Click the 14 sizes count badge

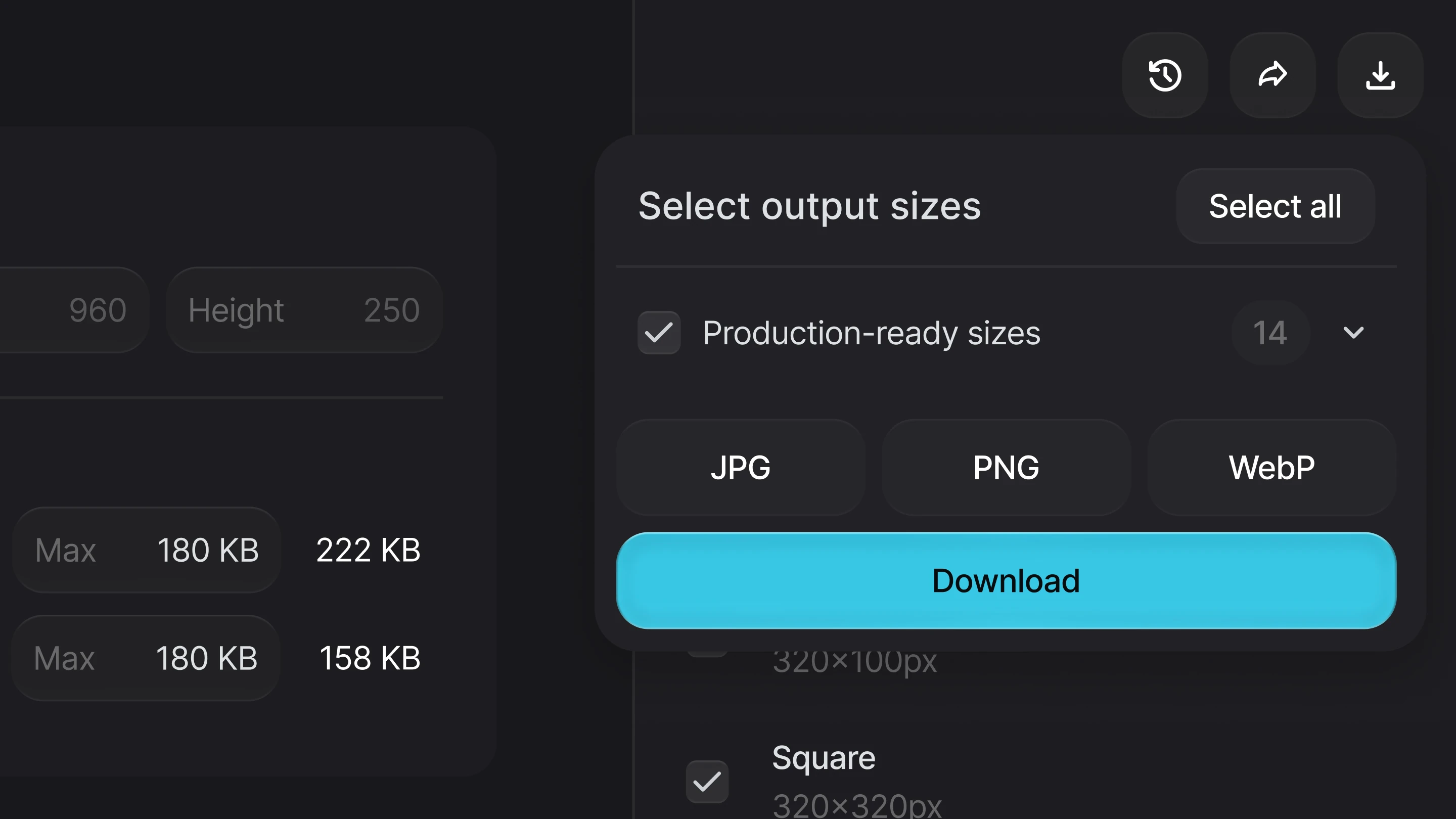coord(1270,332)
